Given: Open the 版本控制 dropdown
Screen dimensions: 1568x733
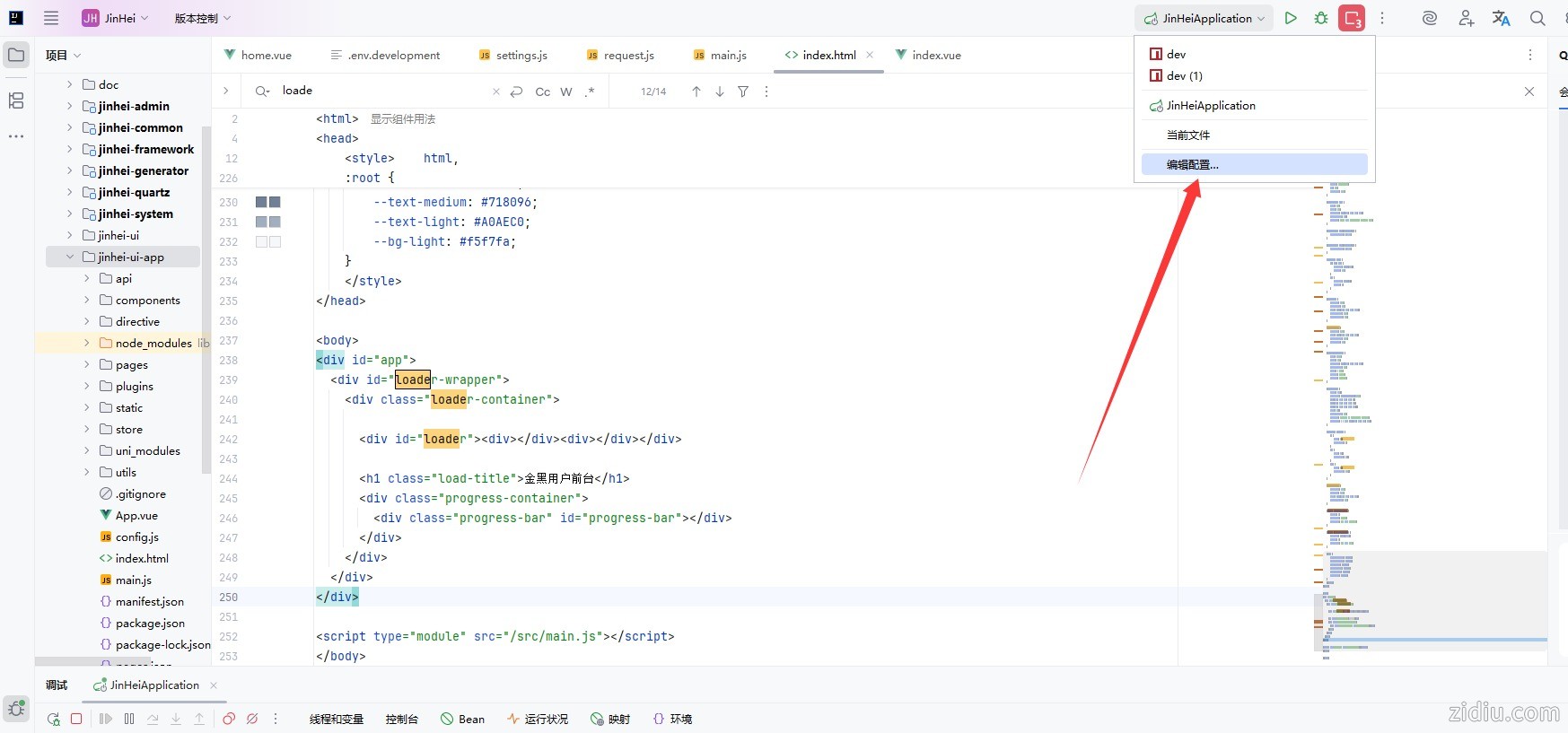Looking at the screenshot, I should click(x=203, y=18).
